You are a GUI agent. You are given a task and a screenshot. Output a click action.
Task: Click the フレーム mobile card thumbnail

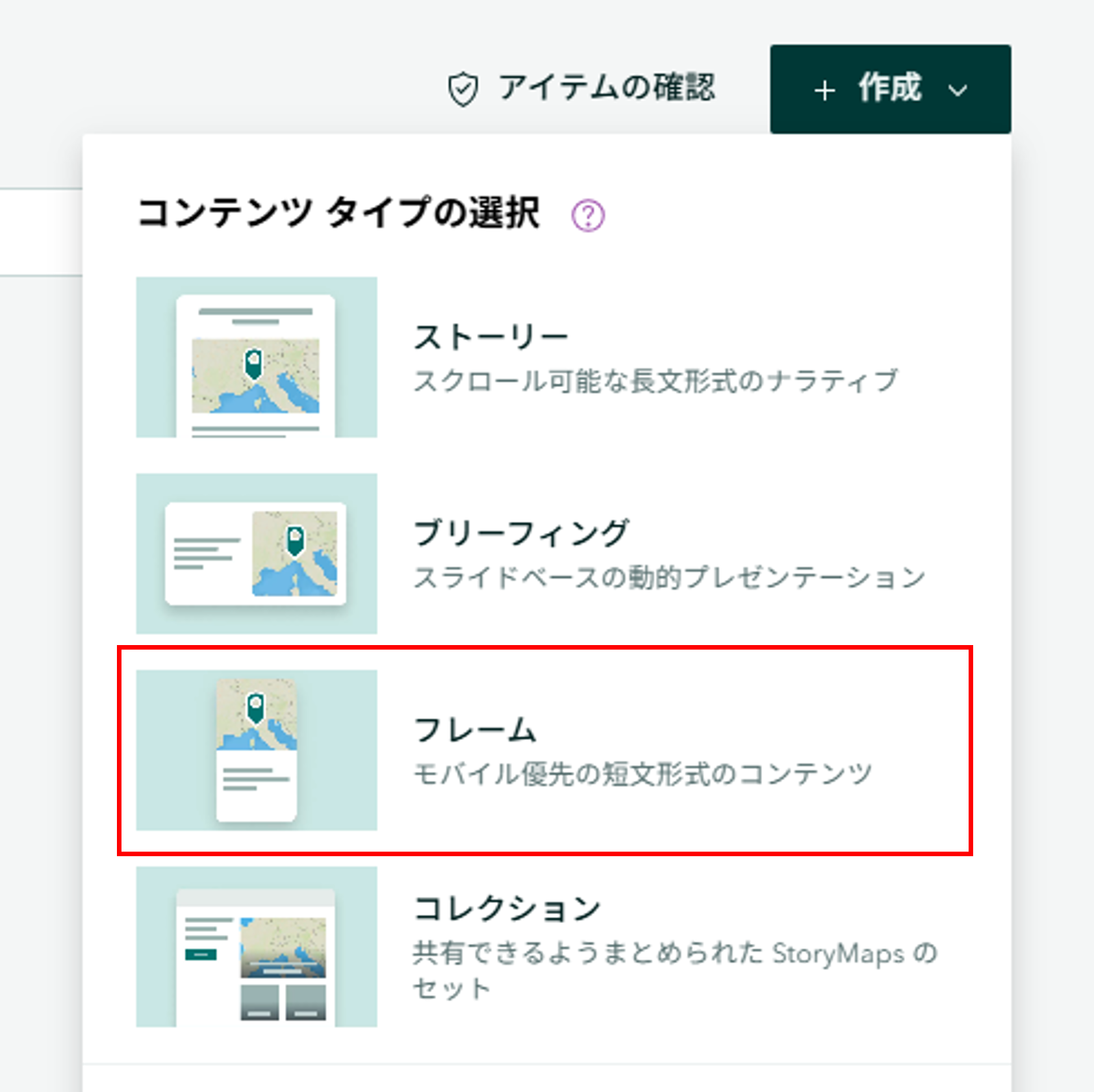point(257,750)
